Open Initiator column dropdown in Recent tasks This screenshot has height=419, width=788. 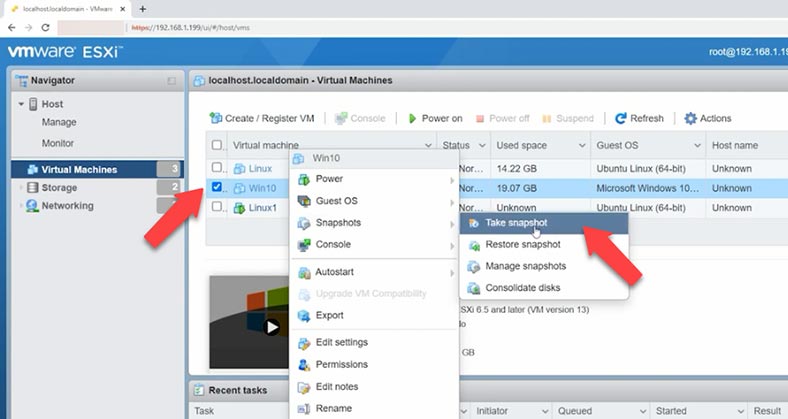(545, 411)
